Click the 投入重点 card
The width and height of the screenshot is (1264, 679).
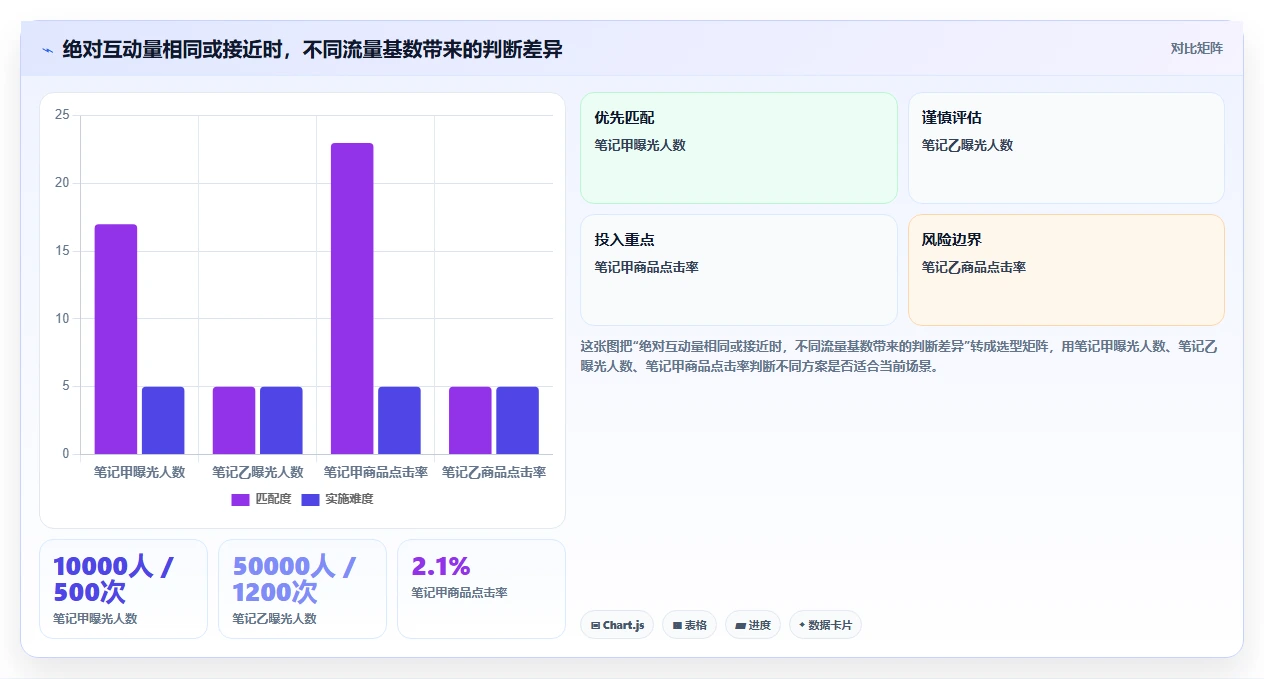tap(739, 270)
